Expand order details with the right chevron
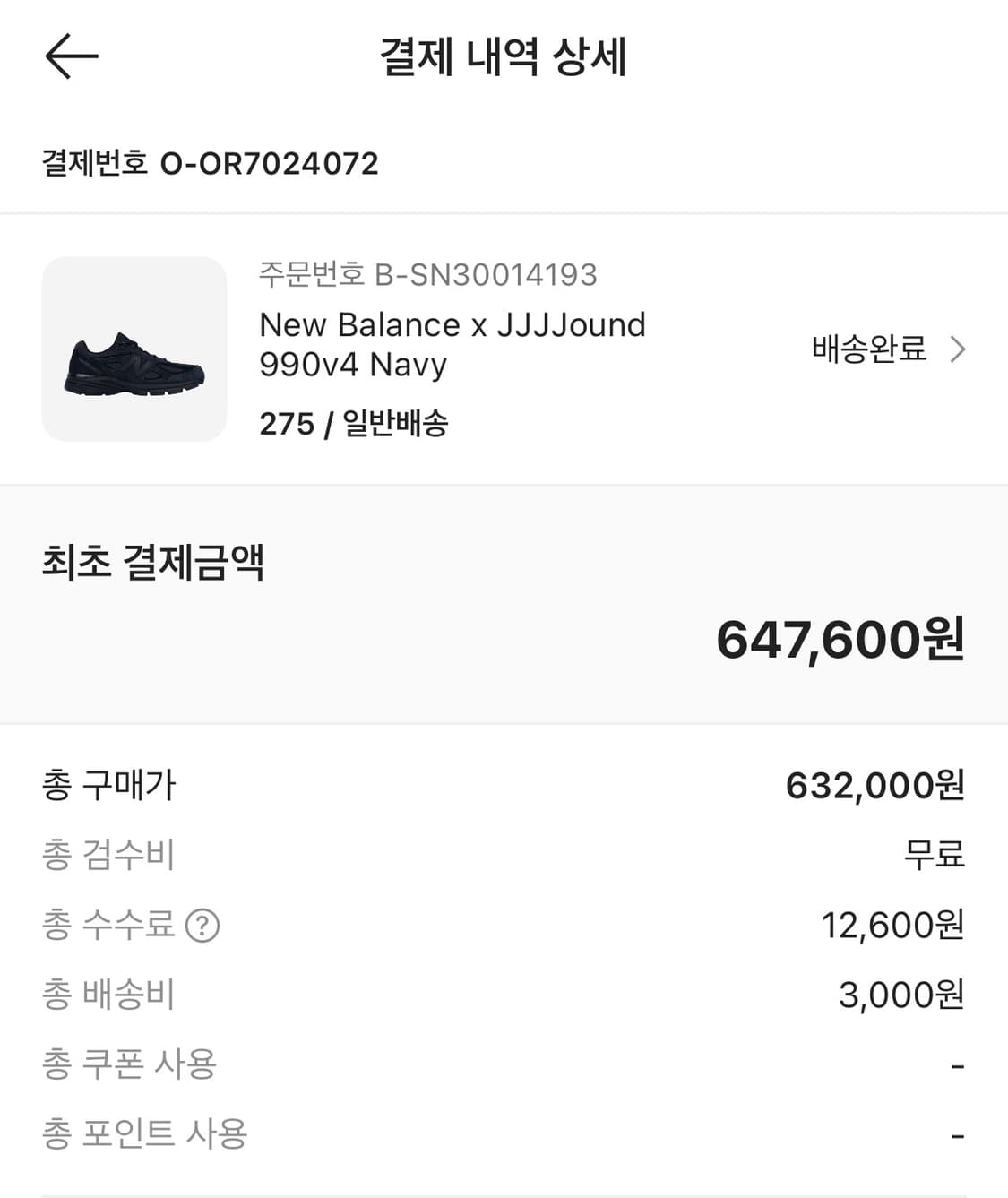Screen dimensions: 1008x1198 coord(958,349)
